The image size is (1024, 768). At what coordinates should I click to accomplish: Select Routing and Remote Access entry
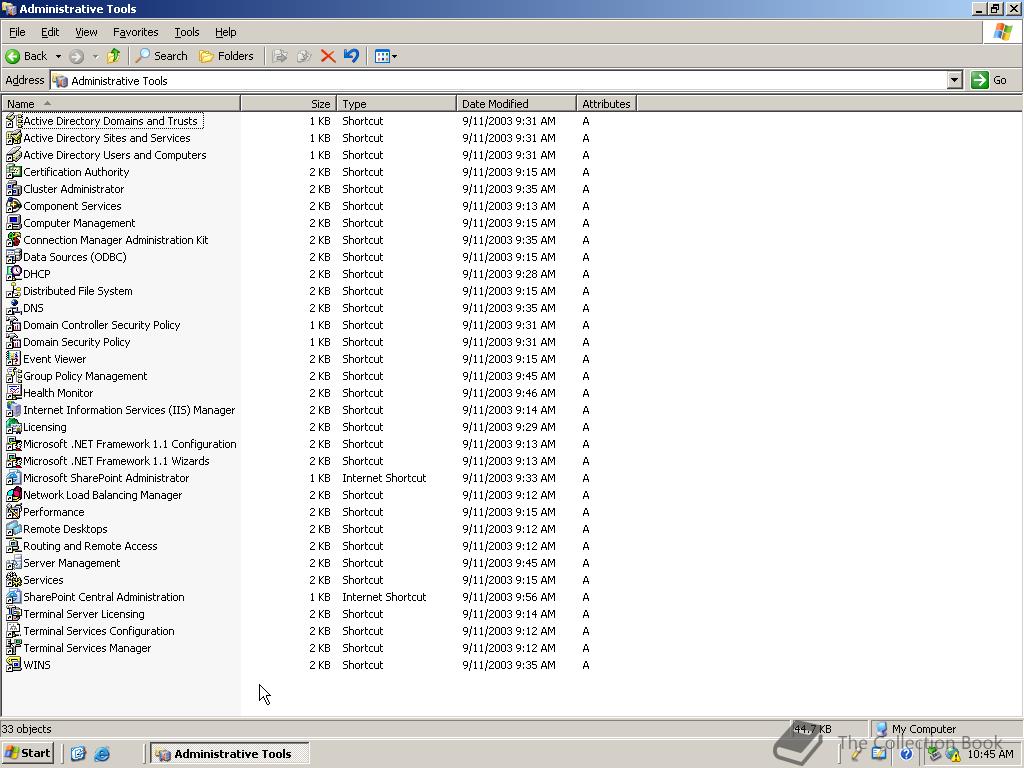point(82,545)
